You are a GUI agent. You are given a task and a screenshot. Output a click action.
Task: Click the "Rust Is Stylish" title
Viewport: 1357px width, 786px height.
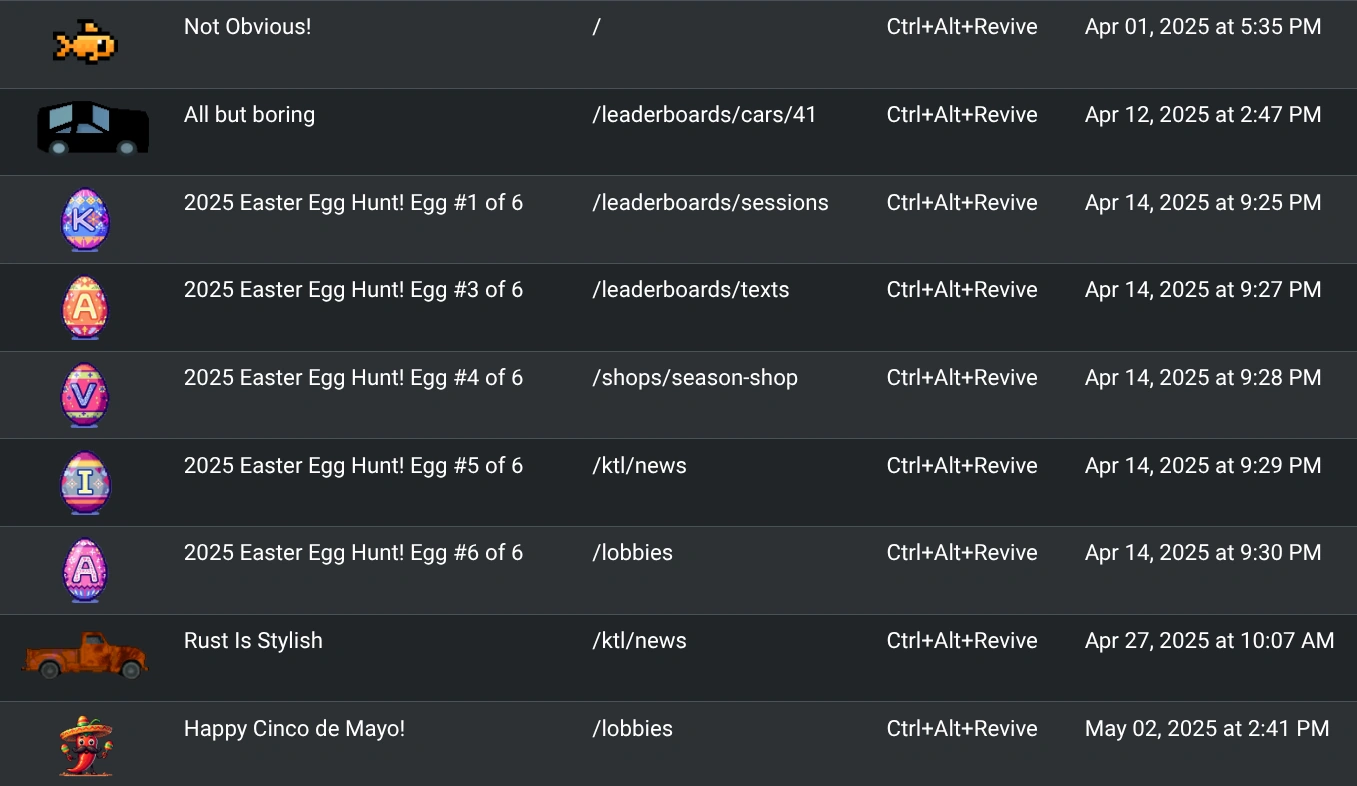(253, 641)
